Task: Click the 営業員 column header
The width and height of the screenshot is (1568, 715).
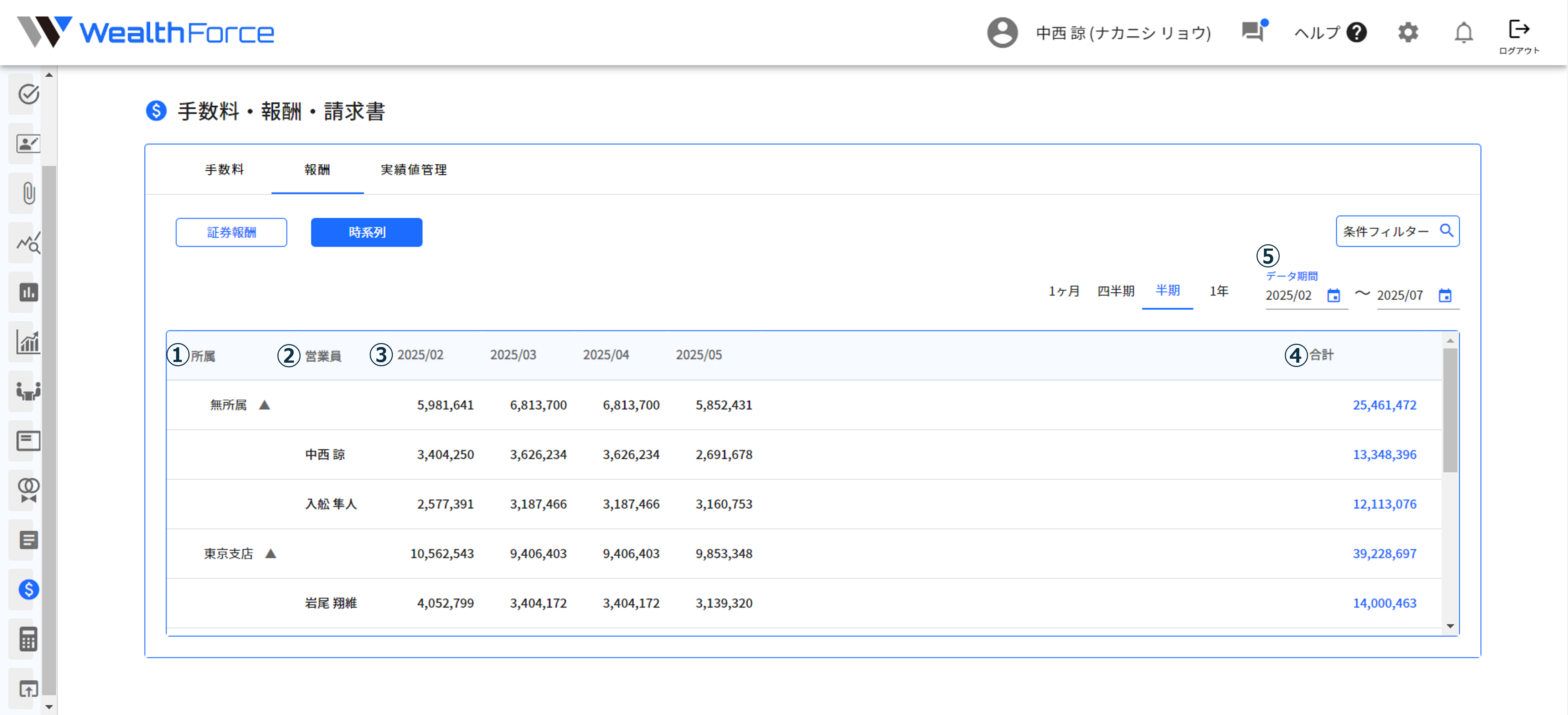Action: [323, 356]
